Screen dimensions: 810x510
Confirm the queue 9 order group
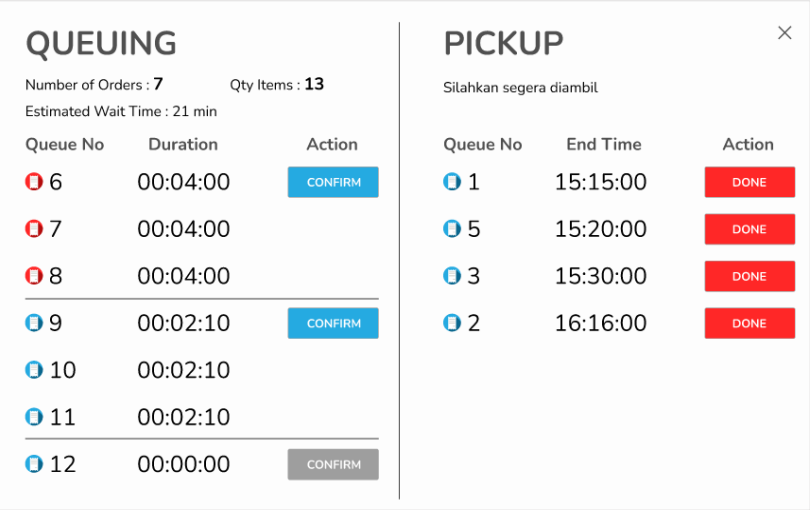pyautogui.click(x=333, y=323)
